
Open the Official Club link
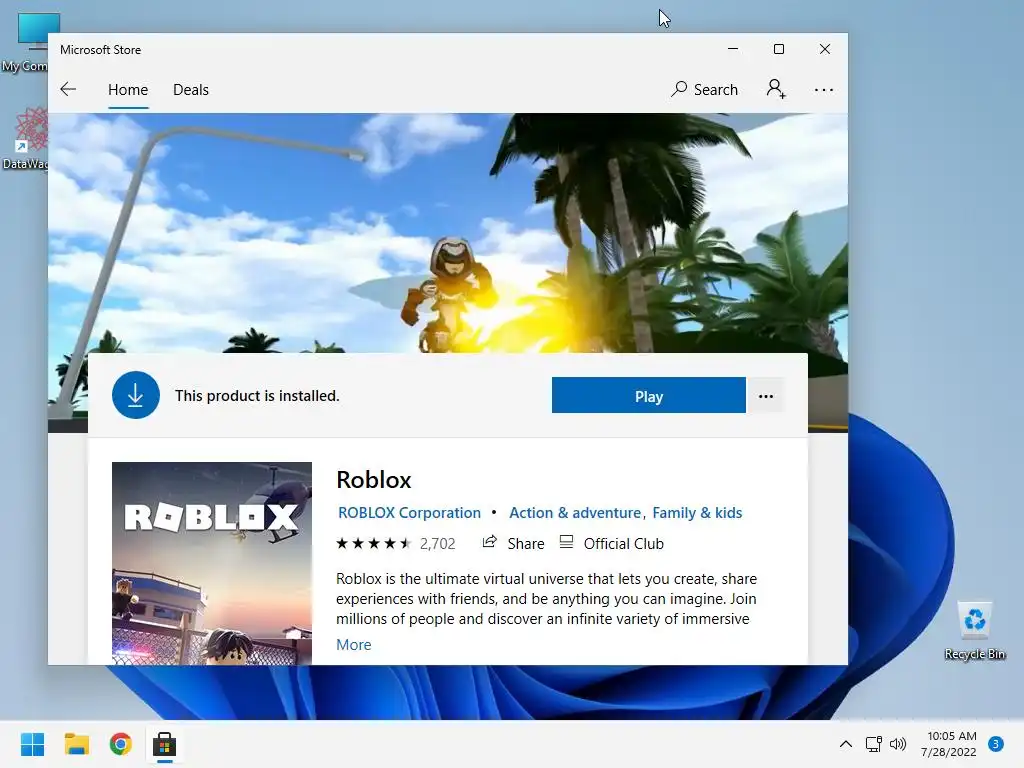pos(612,543)
